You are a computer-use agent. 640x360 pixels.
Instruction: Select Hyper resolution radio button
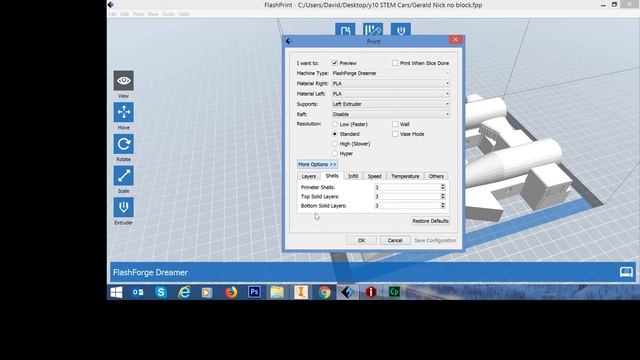(335, 153)
